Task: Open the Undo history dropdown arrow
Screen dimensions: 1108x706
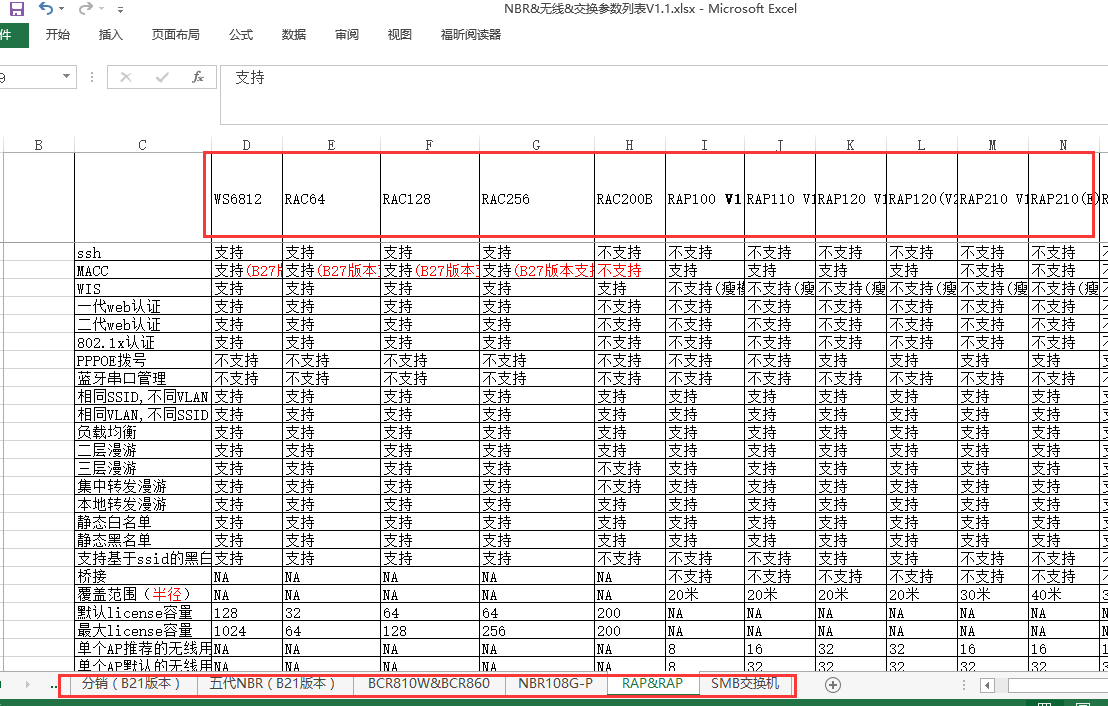Action: [61, 9]
